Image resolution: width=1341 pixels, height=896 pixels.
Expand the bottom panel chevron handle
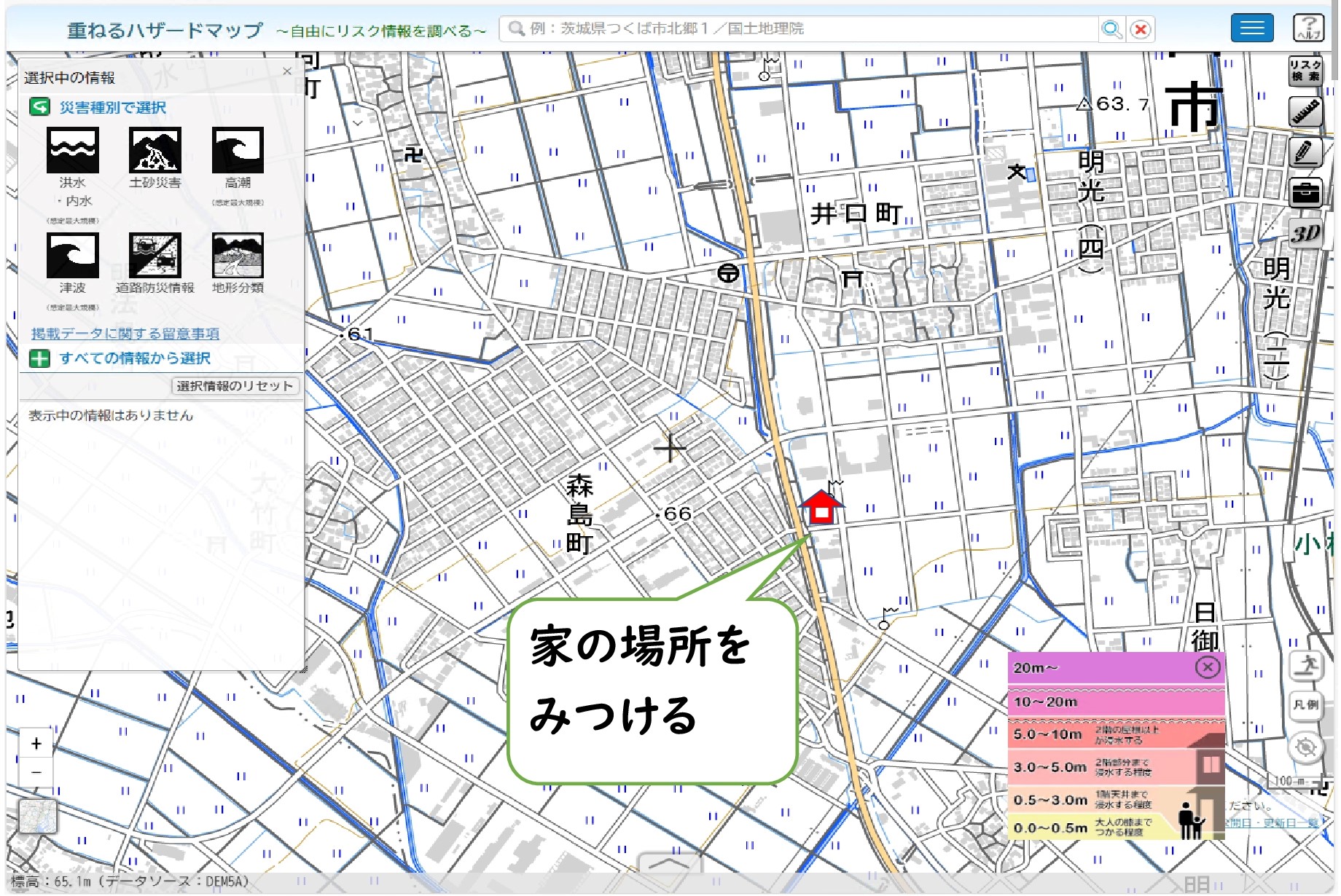pyautogui.click(x=670, y=863)
